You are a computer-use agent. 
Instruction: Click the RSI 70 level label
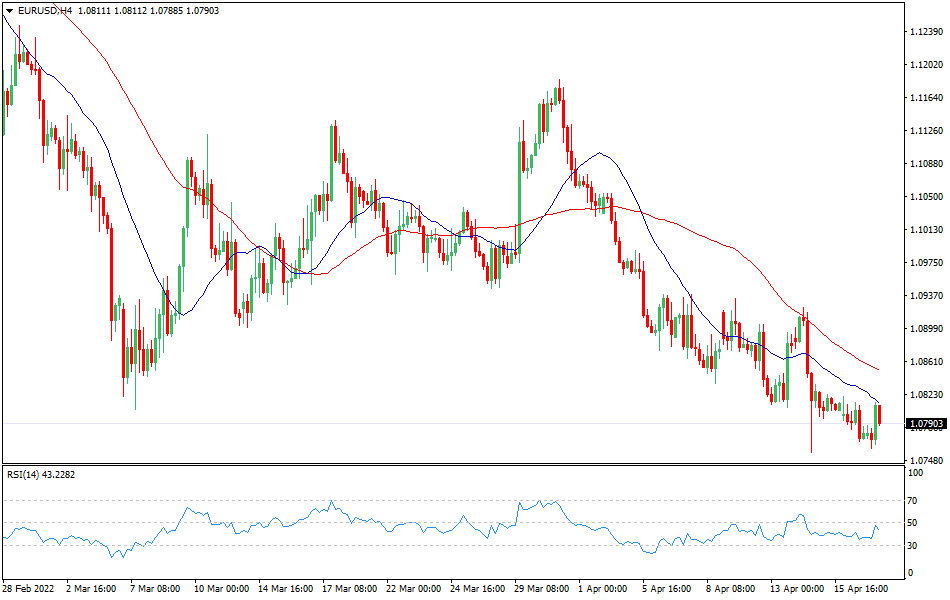(912, 500)
